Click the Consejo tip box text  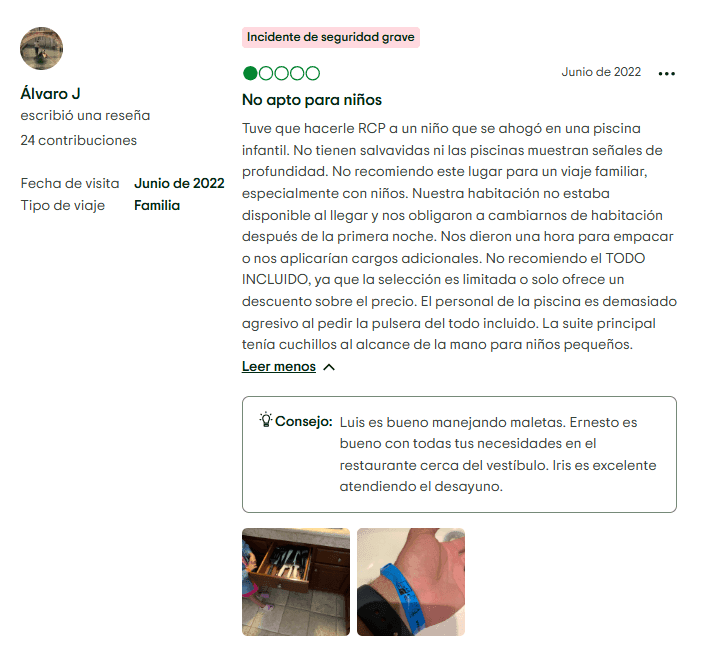coord(498,454)
